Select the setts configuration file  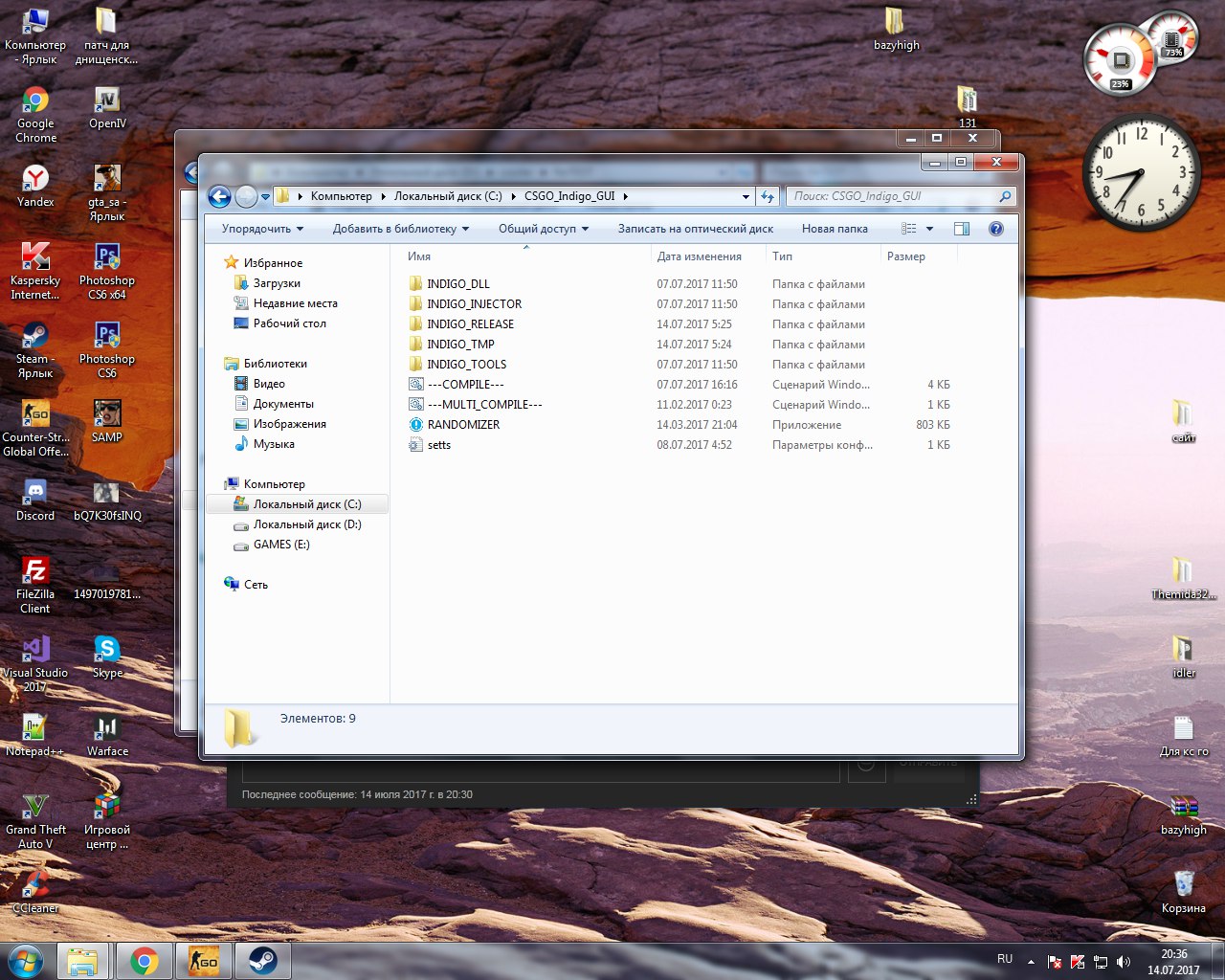[438, 445]
